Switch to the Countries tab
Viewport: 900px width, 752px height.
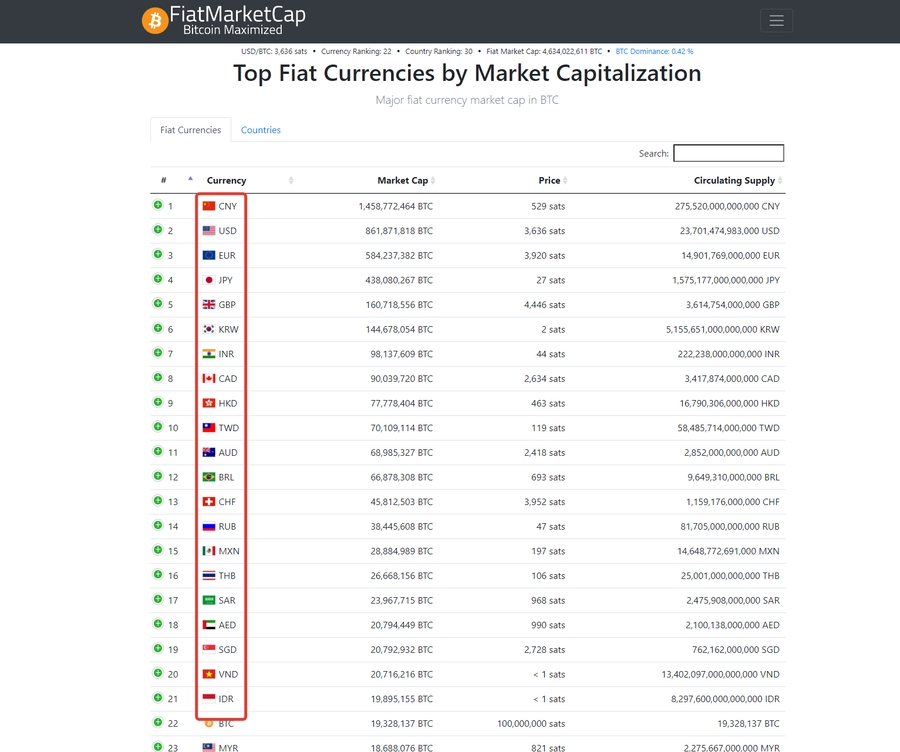(260, 130)
